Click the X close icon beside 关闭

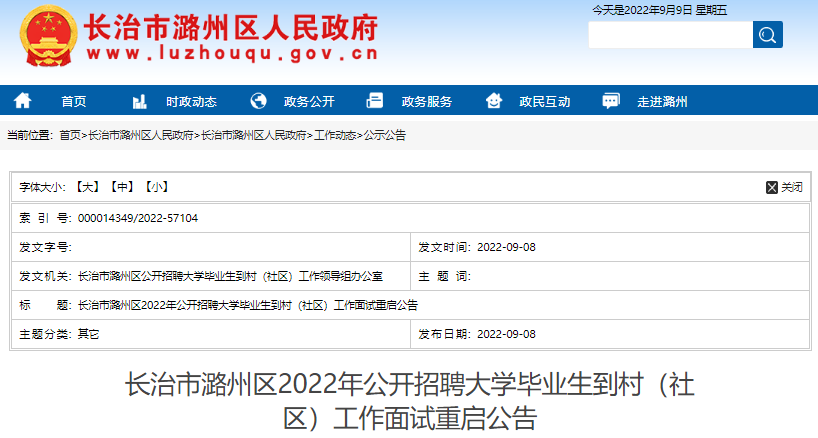[772, 187]
